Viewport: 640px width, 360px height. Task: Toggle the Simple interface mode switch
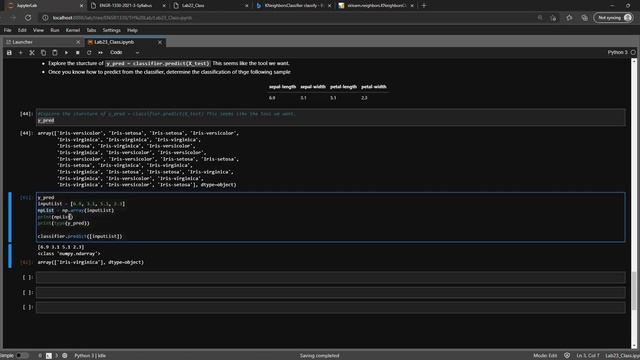point(22,356)
